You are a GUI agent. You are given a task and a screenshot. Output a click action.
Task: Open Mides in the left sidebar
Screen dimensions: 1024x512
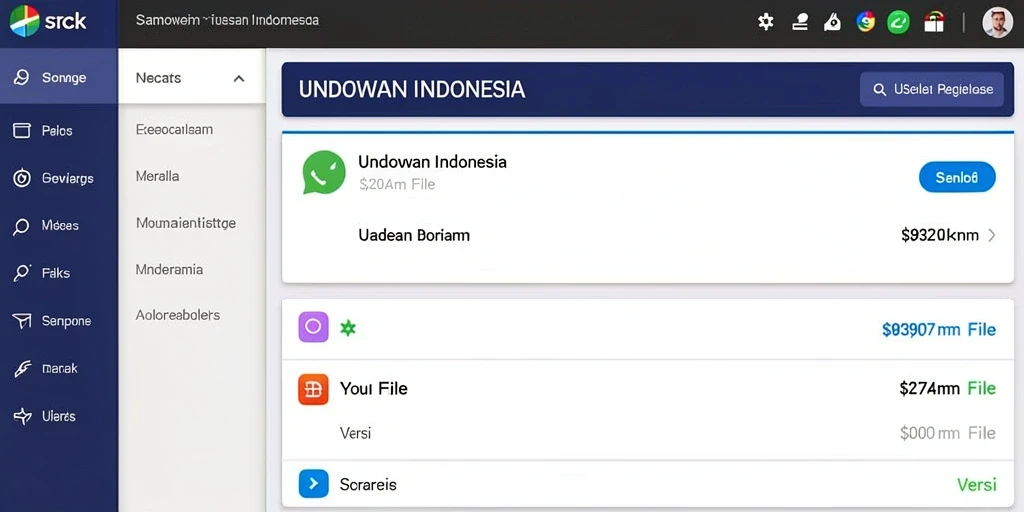59,226
